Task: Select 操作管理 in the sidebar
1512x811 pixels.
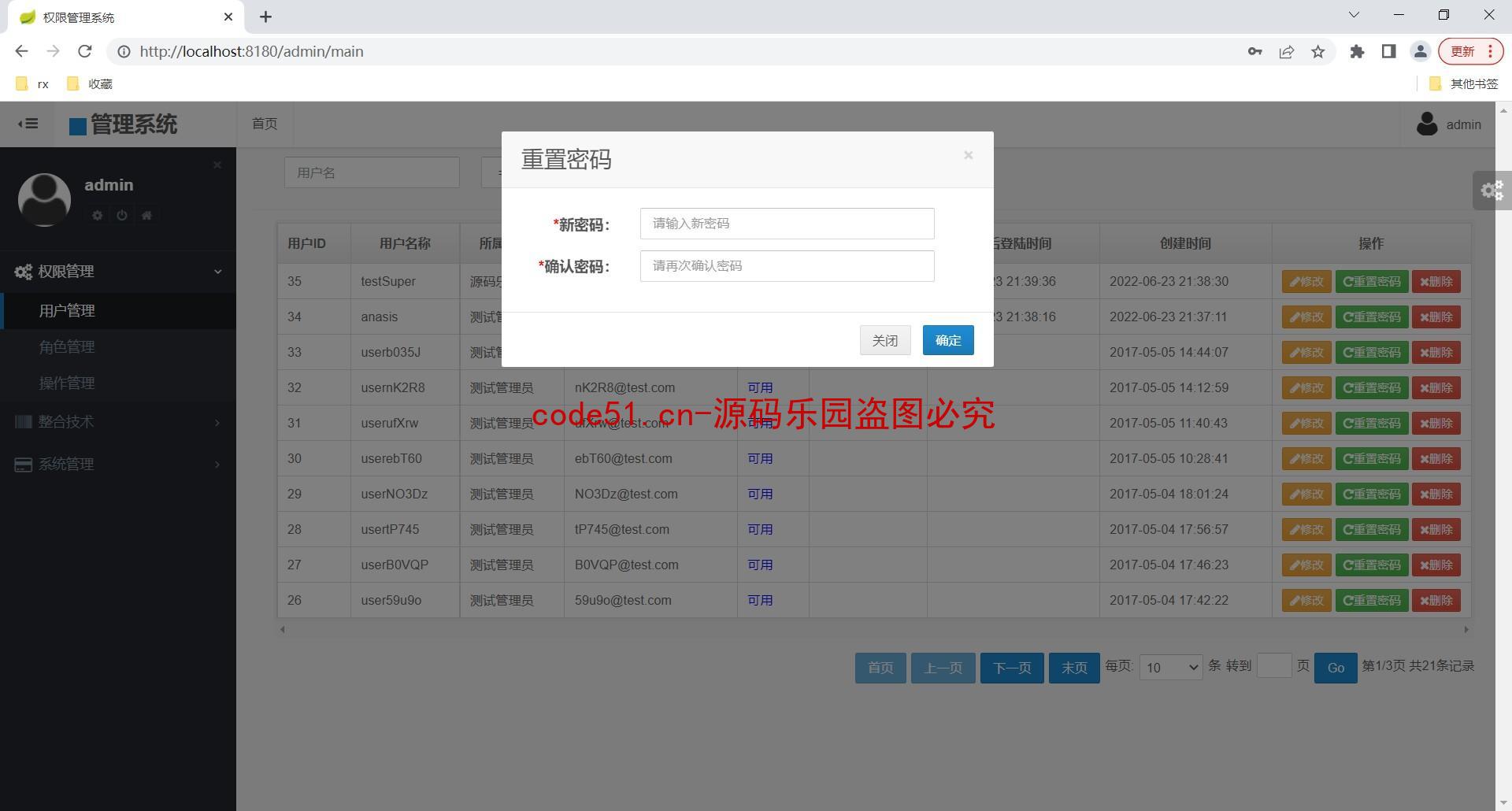Action: (118, 383)
